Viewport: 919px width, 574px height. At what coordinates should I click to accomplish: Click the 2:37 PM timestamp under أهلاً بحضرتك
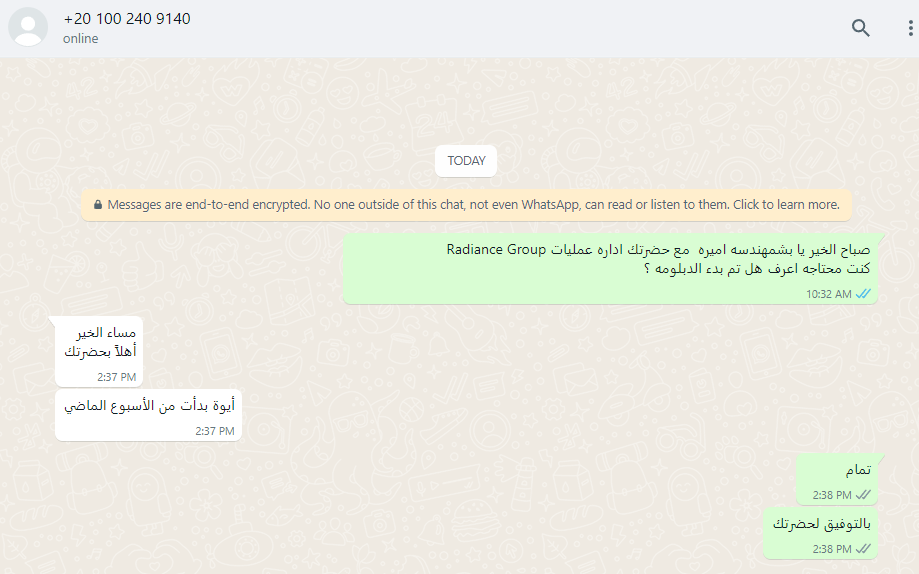tap(117, 377)
